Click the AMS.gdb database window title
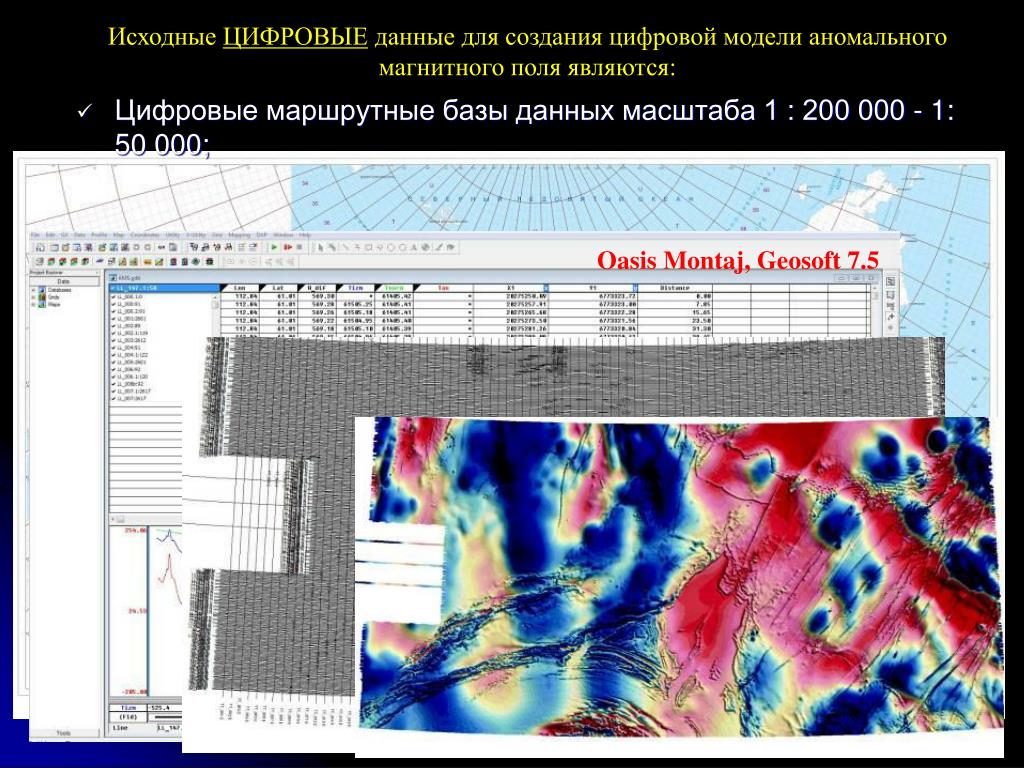1024x768 pixels. pyautogui.click(x=127, y=278)
